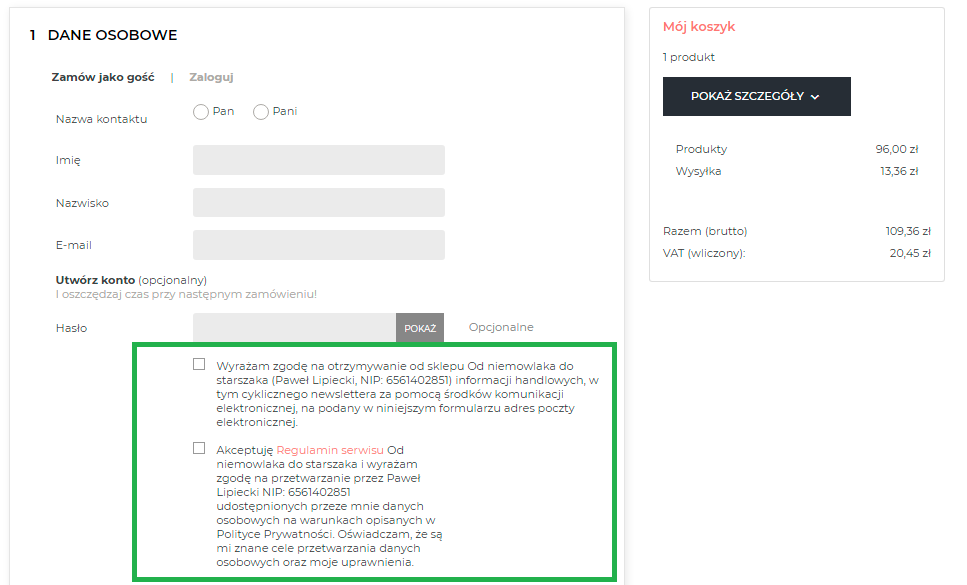Screen dimensions: 967x585
Task: Expand cart details with Pokaż szczegóły
Action: click(x=757, y=96)
